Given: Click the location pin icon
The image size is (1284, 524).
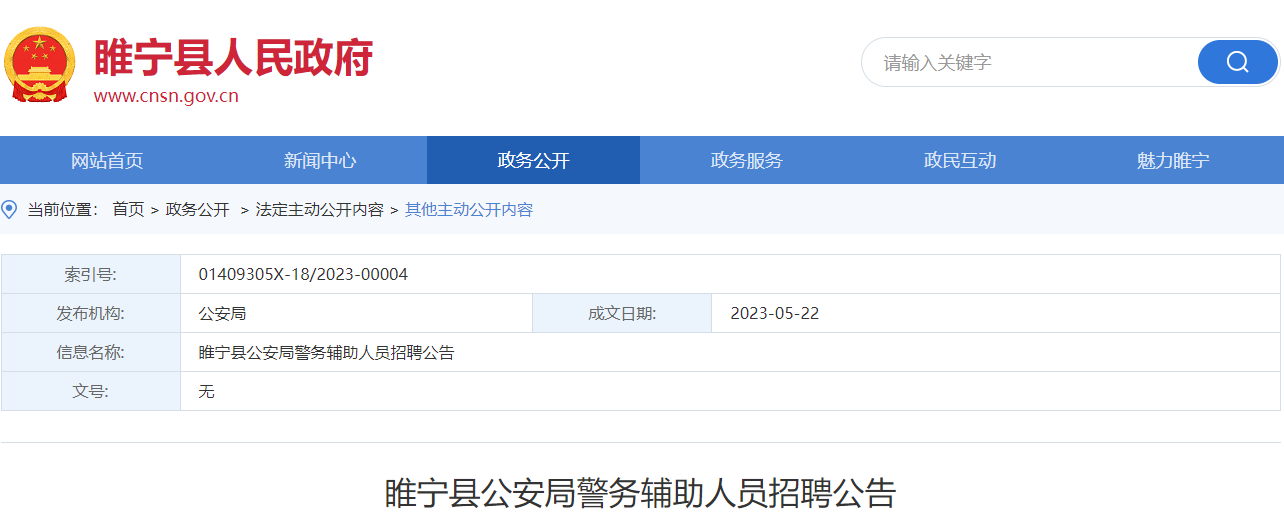Looking at the screenshot, I should [10, 209].
